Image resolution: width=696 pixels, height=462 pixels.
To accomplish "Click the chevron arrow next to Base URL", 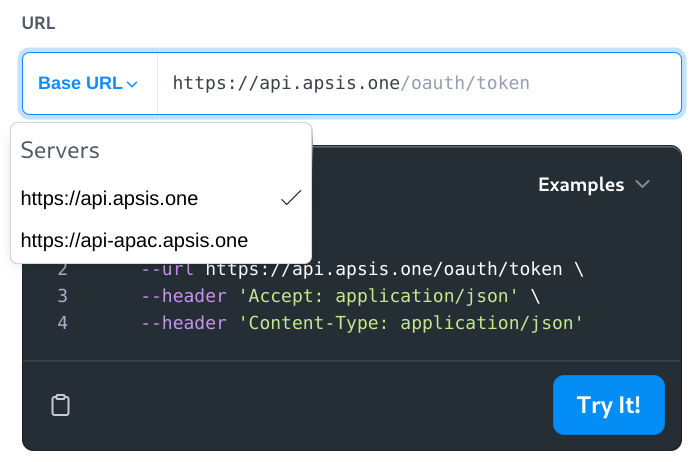I will pos(132,84).
